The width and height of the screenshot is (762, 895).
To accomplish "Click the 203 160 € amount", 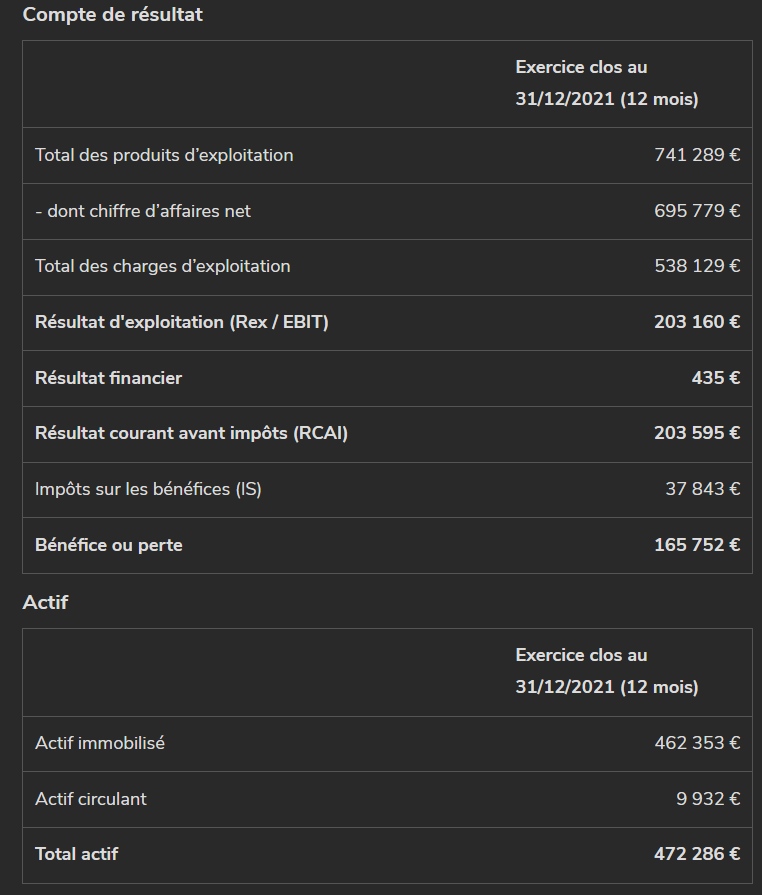I will pos(697,322).
